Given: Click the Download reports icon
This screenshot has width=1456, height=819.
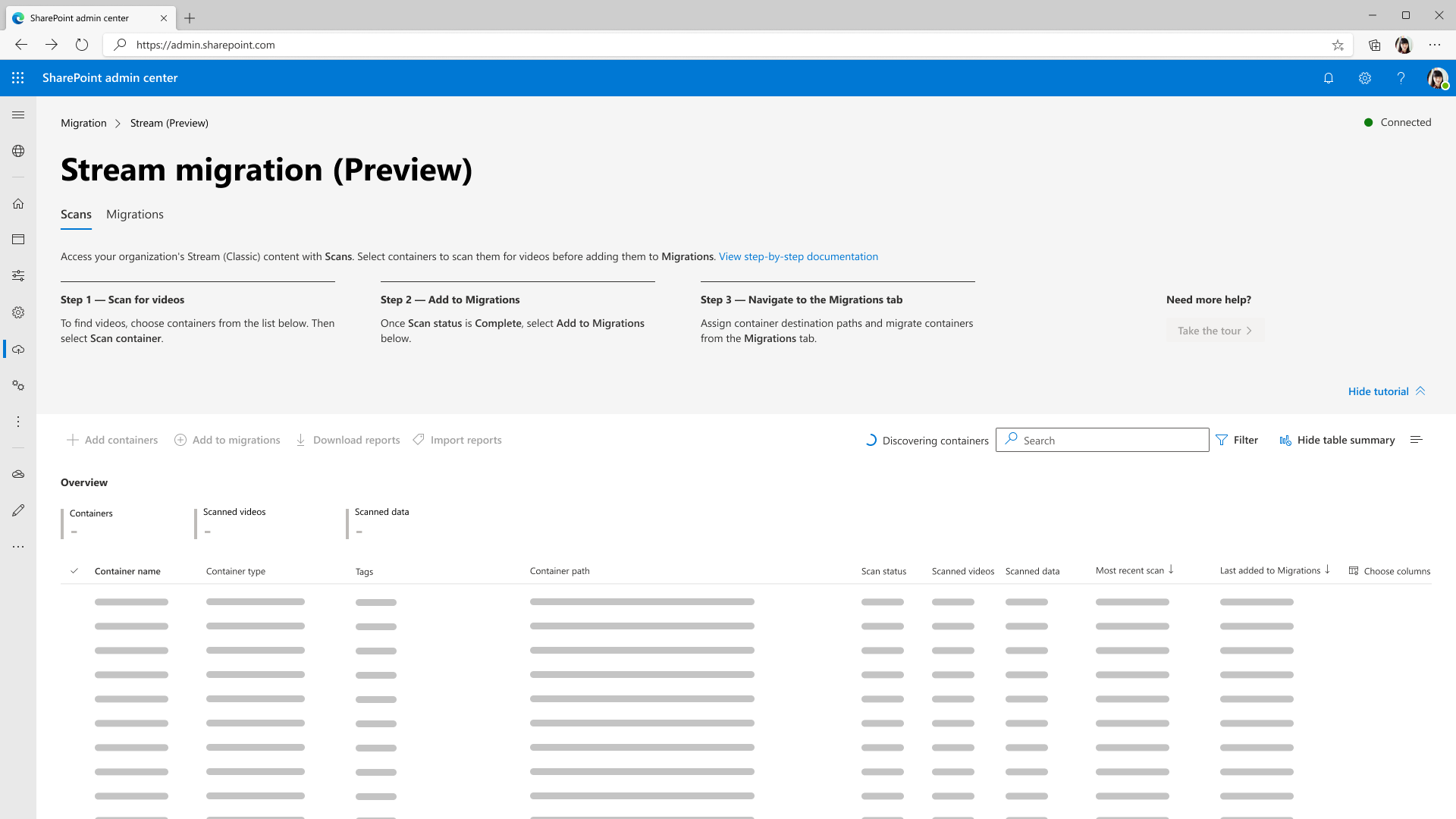Looking at the screenshot, I should (x=300, y=440).
